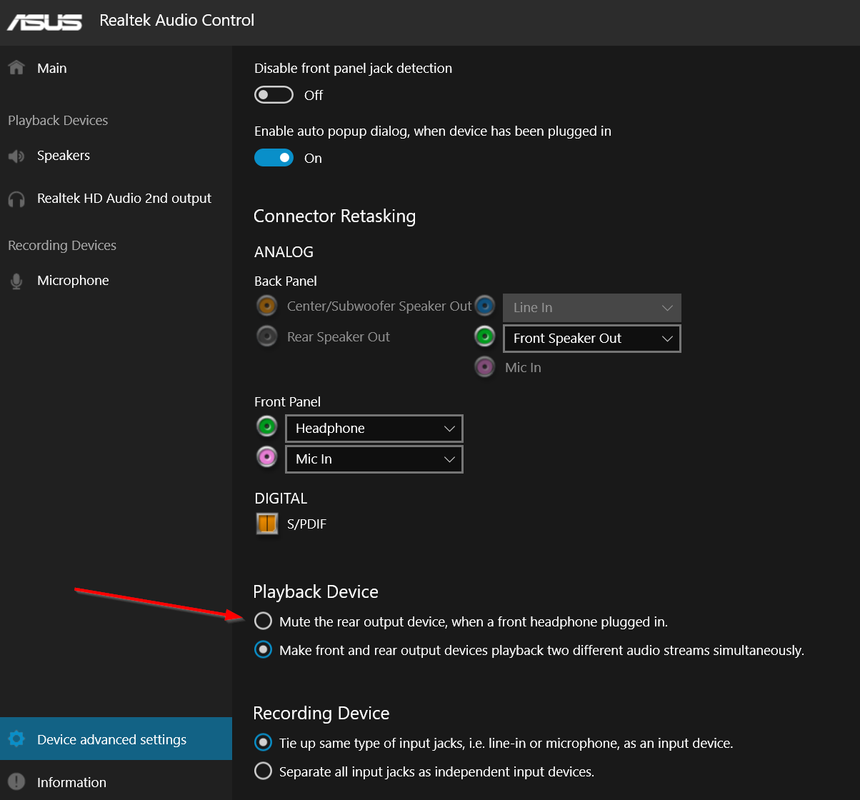
Task: Open the front panel Headphone dropdown
Action: 374,428
